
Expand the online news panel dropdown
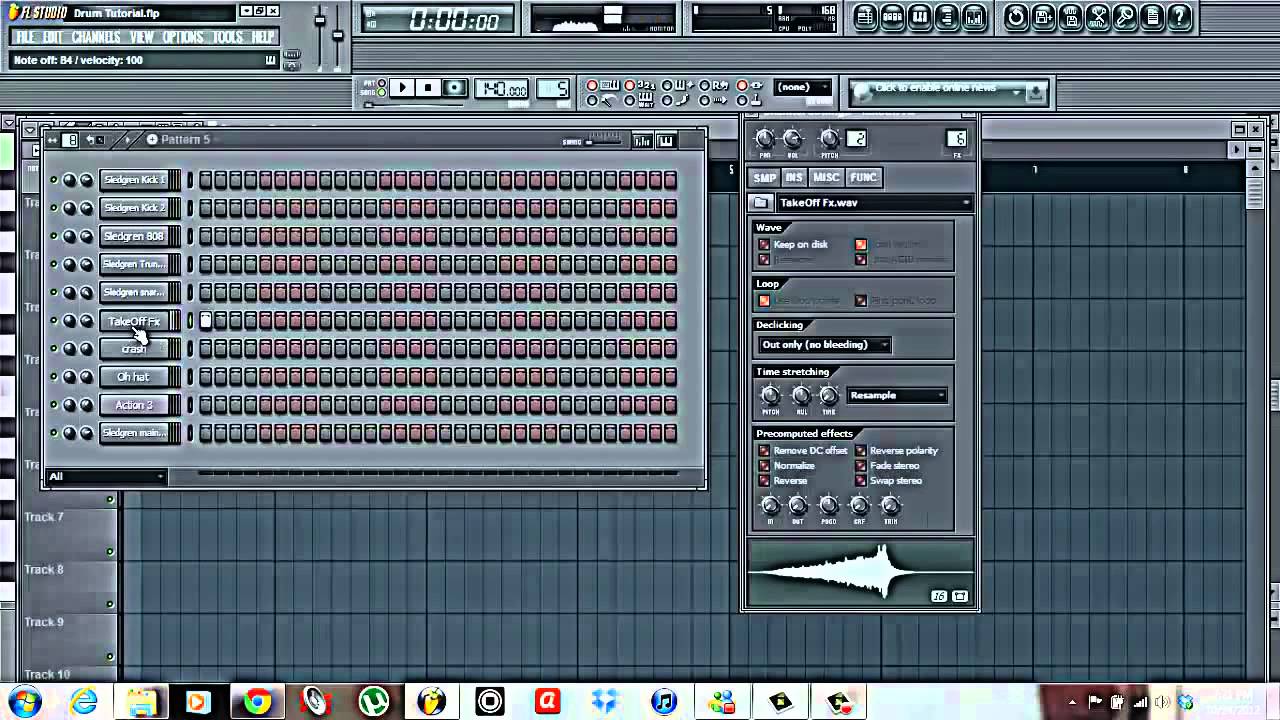point(1016,93)
